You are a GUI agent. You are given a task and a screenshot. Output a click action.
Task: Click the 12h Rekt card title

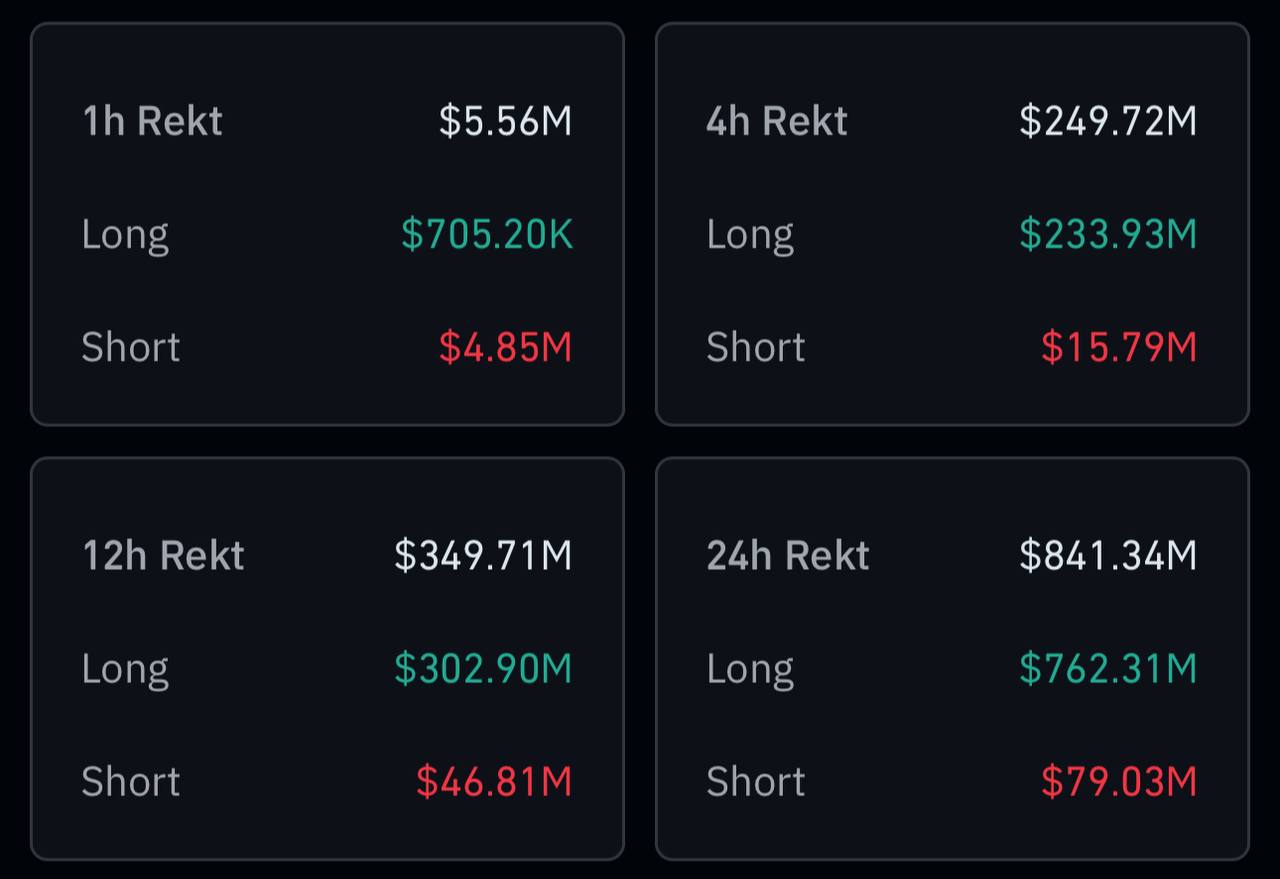point(163,555)
